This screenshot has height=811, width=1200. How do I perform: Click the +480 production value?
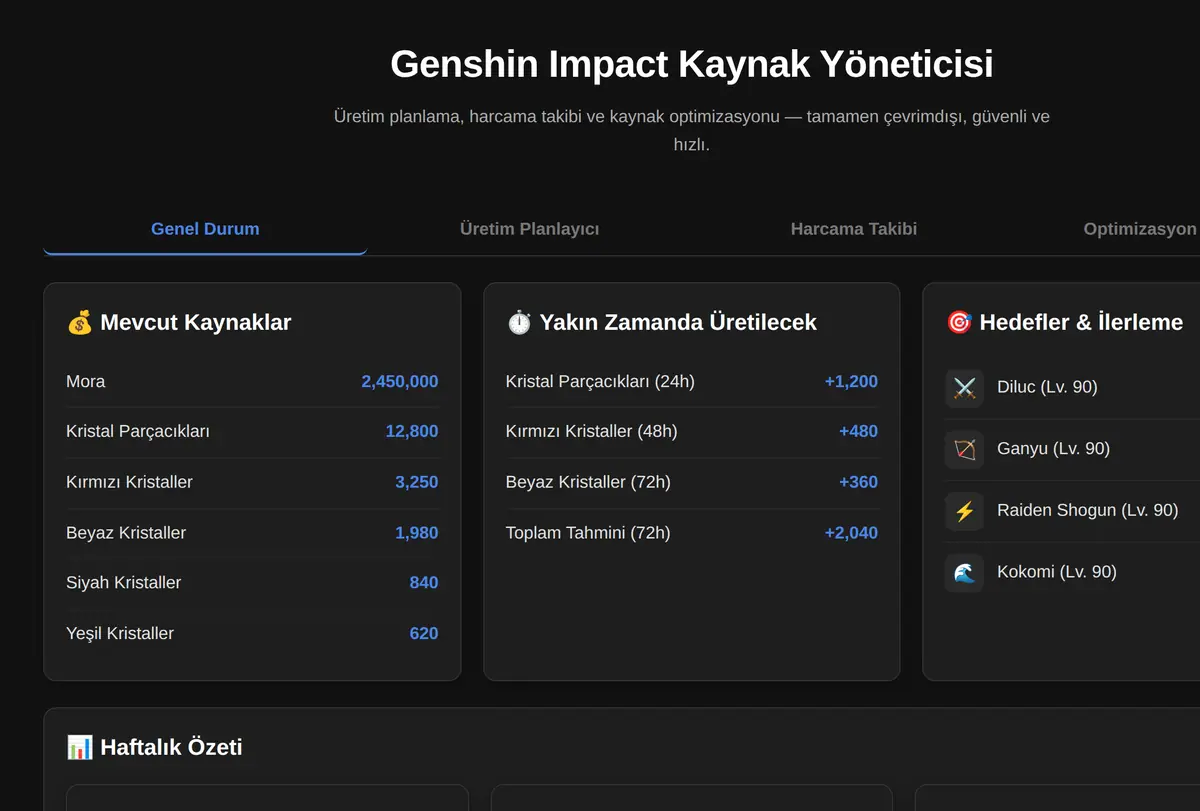[x=858, y=431]
